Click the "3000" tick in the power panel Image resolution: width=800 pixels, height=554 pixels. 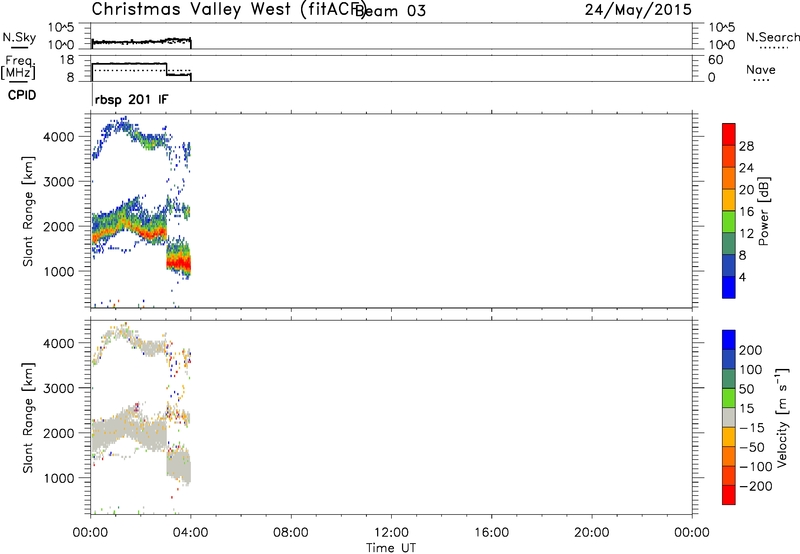[59, 182]
